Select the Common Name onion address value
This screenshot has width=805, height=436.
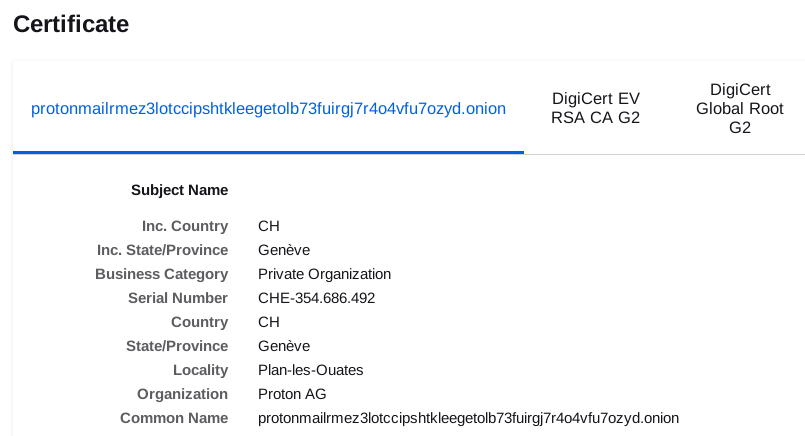[x=467, y=418]
